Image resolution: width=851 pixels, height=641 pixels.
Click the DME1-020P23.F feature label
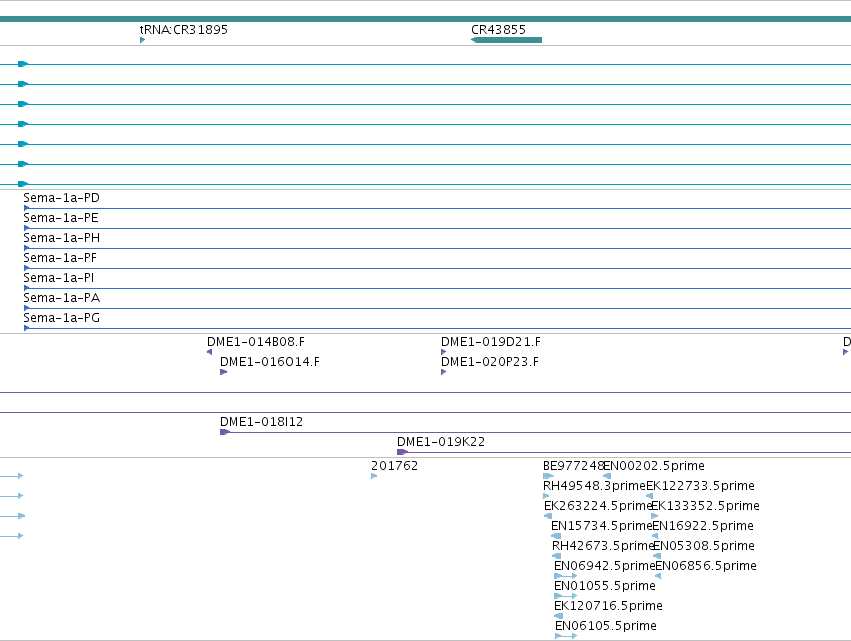tap(490, 362)
